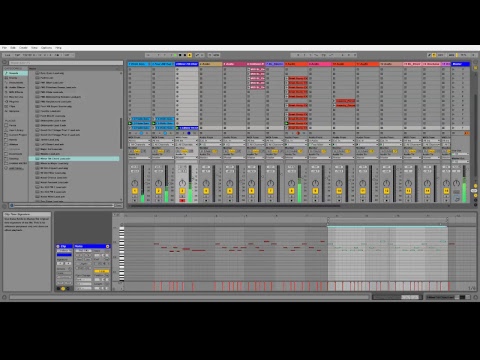The image size is (480, 360).
Task: Click the Tap tempo button
Action: coord(17,55)
